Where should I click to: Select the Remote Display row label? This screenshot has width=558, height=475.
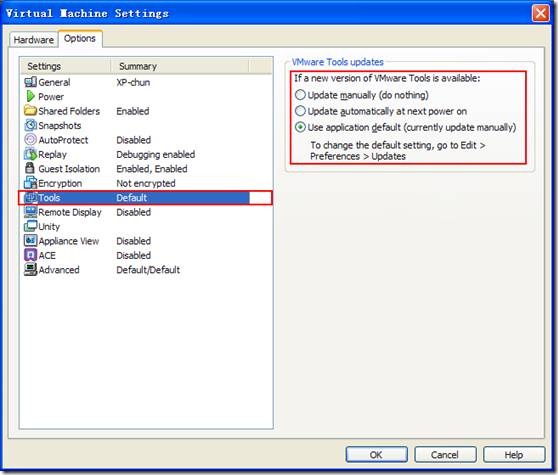(x=70, y=212)
